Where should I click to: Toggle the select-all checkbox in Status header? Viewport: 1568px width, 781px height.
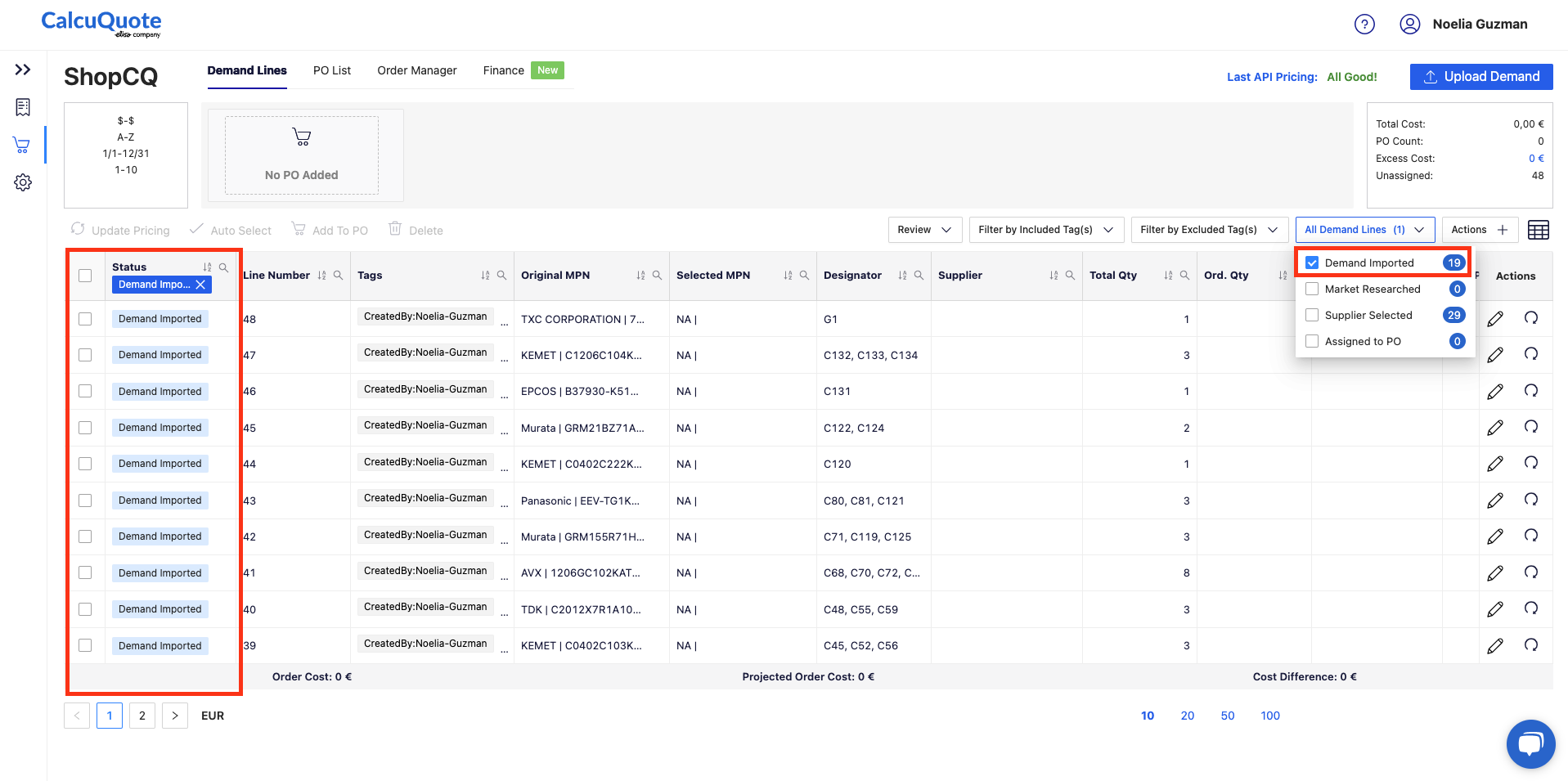point(85,276)
